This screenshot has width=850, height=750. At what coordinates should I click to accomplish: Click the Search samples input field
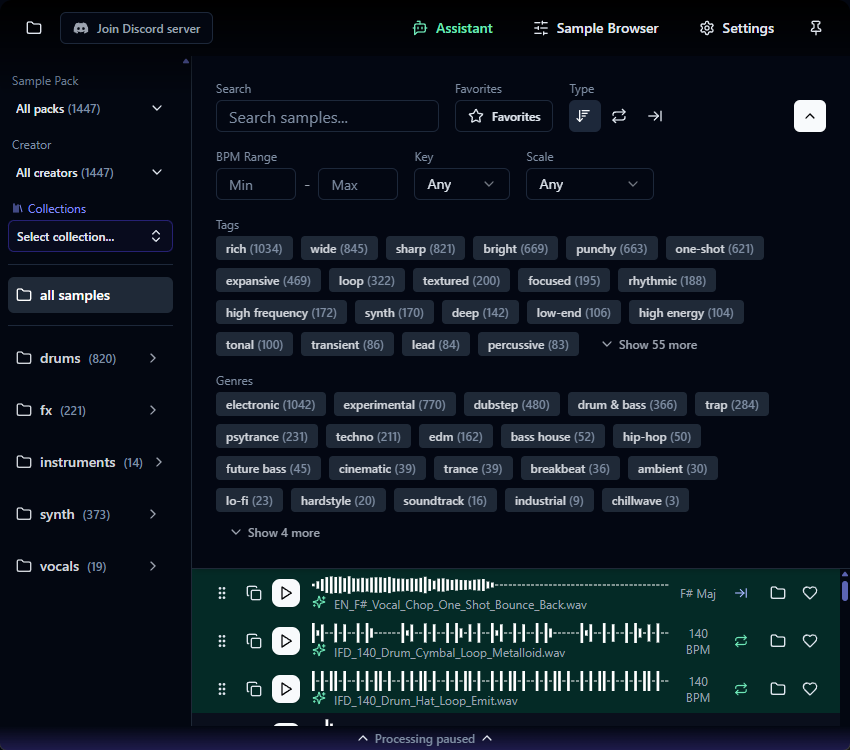pyautogui.click(x=327, y=117)
